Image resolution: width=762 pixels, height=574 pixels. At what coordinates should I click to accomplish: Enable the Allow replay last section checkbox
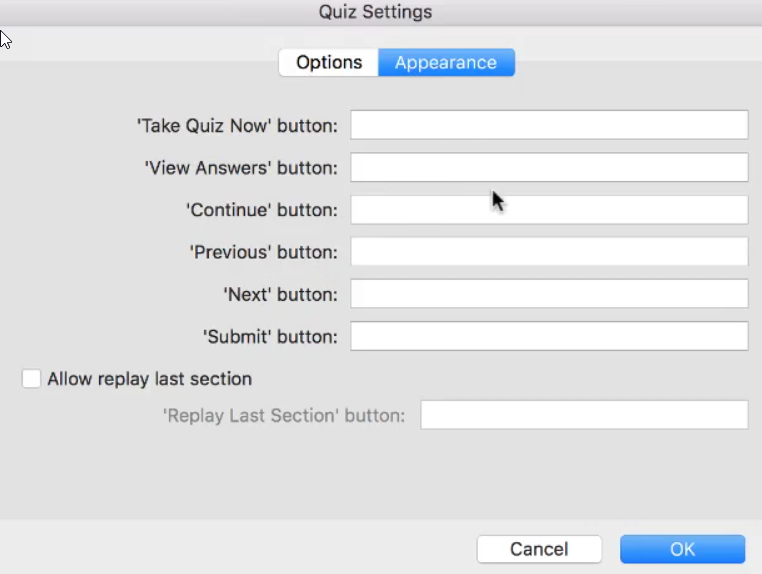(31, 379)
